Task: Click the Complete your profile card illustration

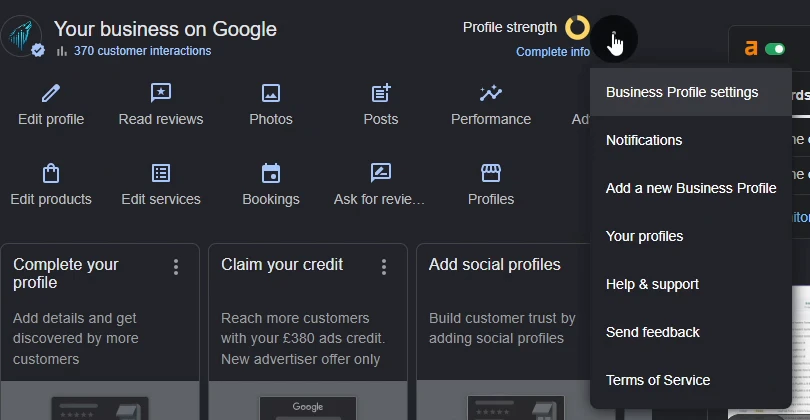Action: [100, 401]
